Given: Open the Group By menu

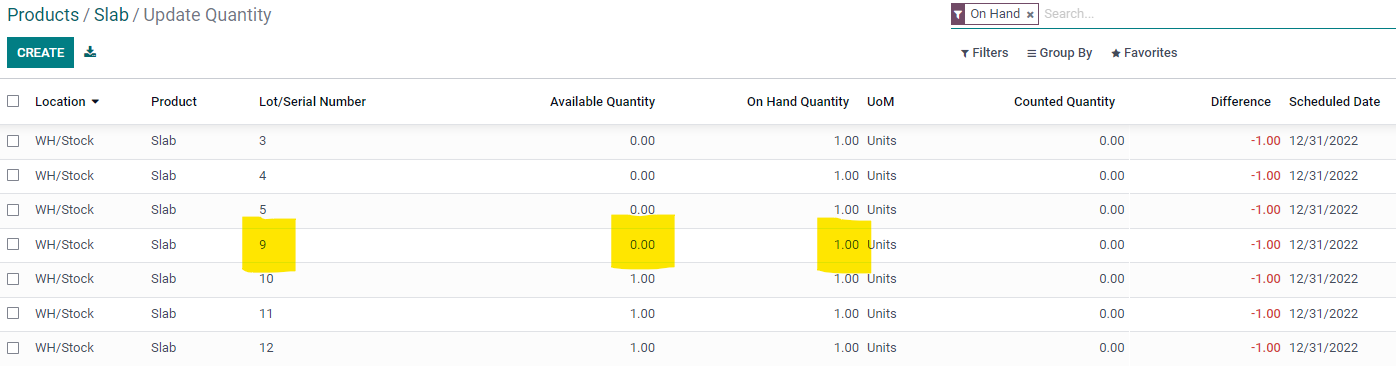Looking at the screenshot, I should pos(1059,53).
